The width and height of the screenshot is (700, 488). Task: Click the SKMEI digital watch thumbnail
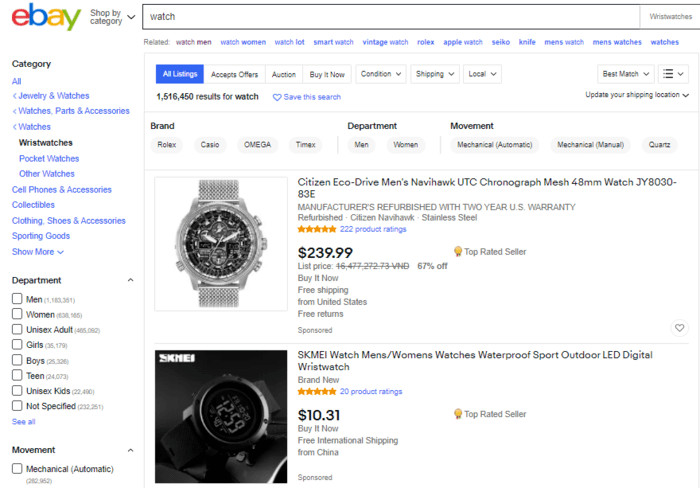point(221,417)
